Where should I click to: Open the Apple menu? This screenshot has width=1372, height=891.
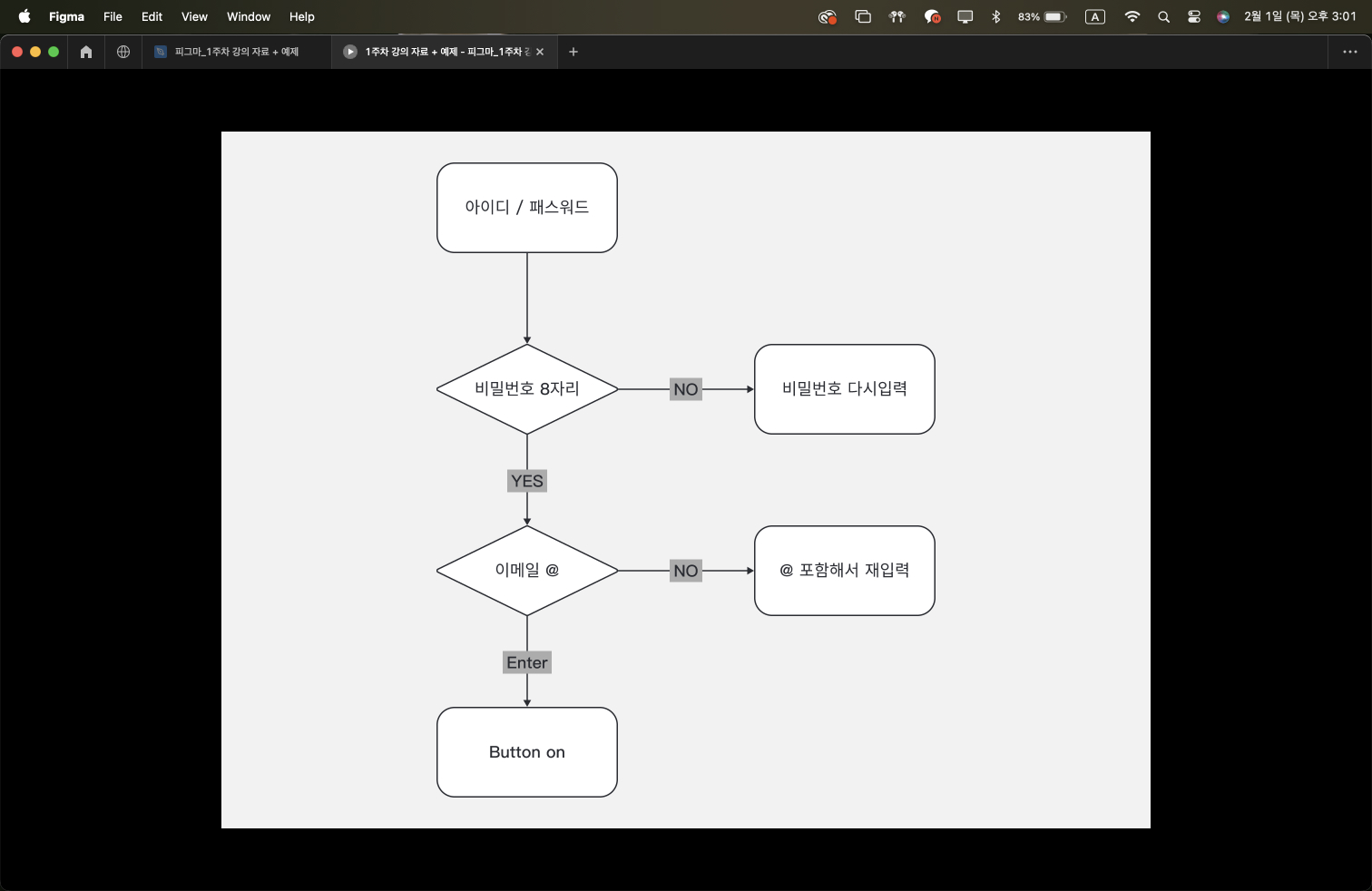(x=24, y=16)
